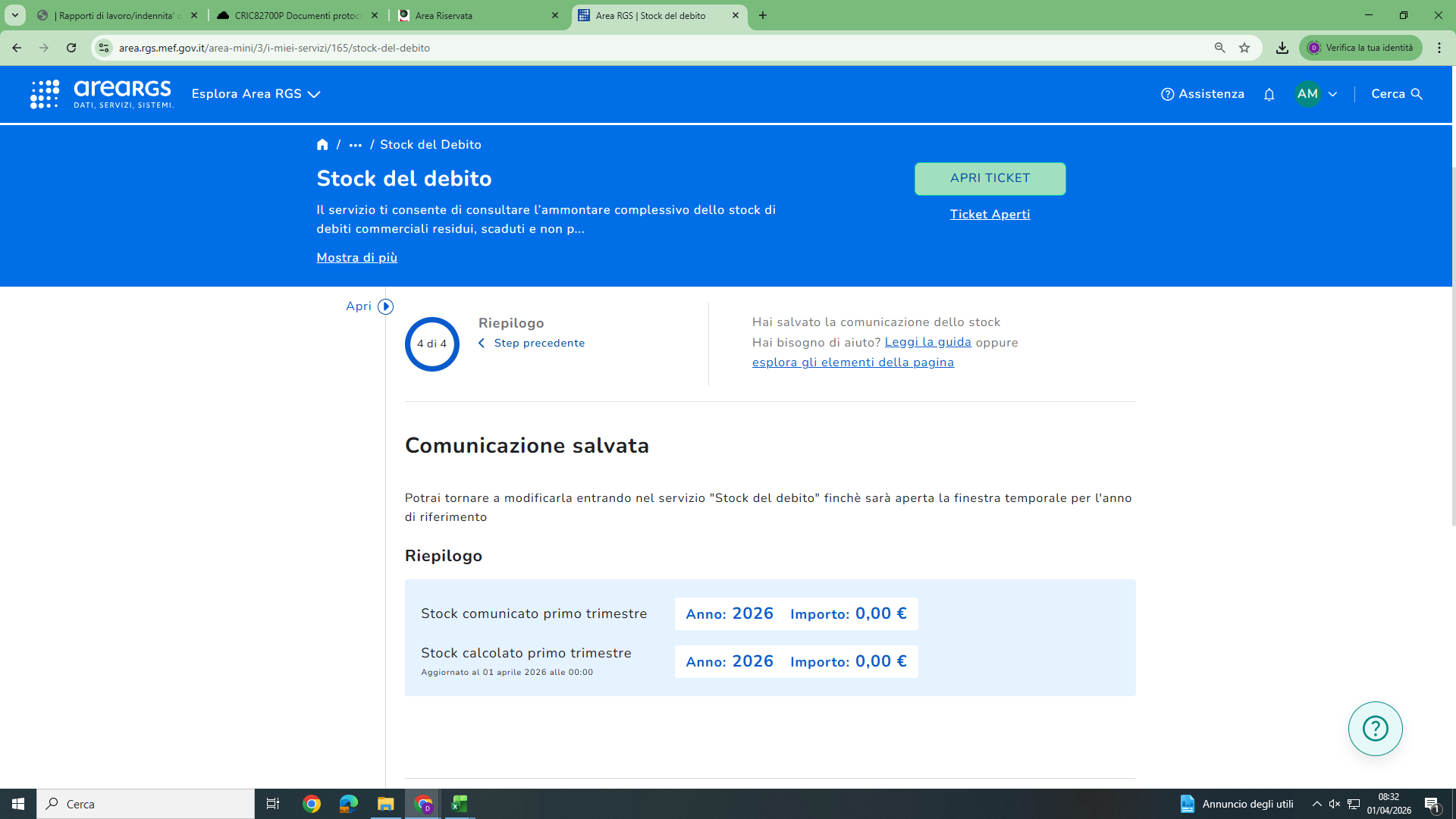
Task: Click Mostra di più link
Action: (x=356, y=258)
